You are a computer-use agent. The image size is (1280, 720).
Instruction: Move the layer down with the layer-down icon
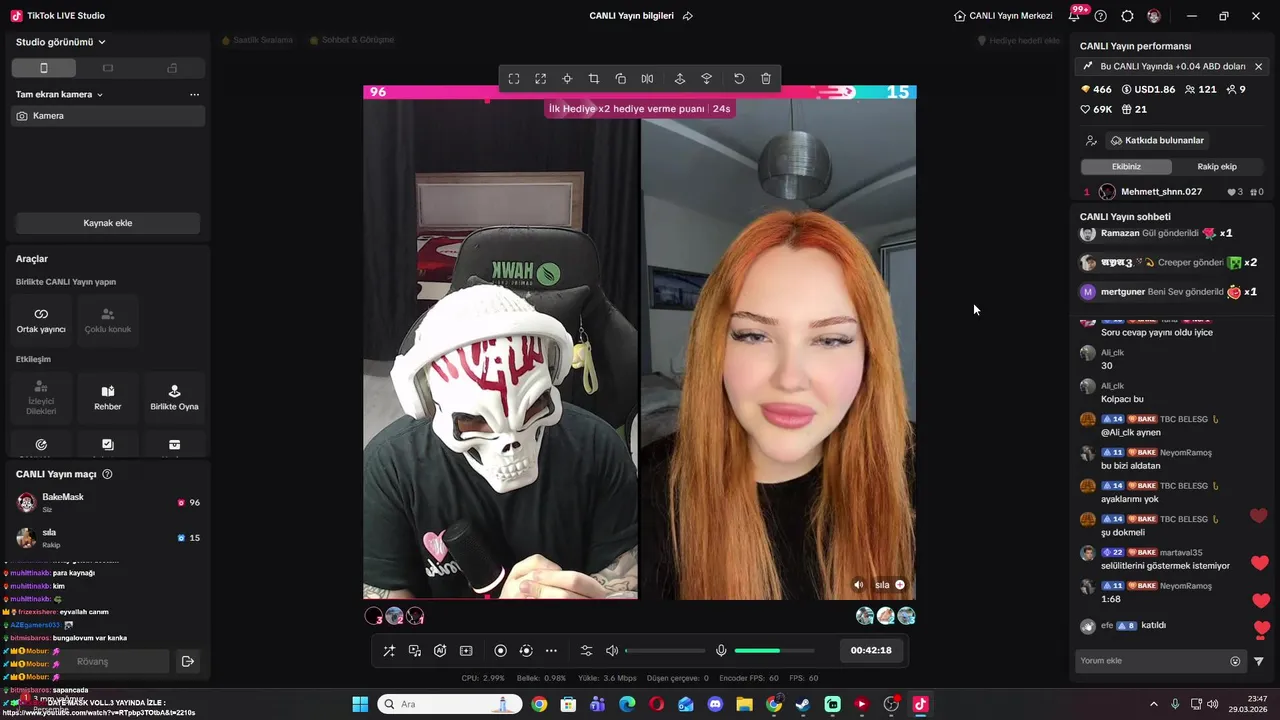coord(707,79)
